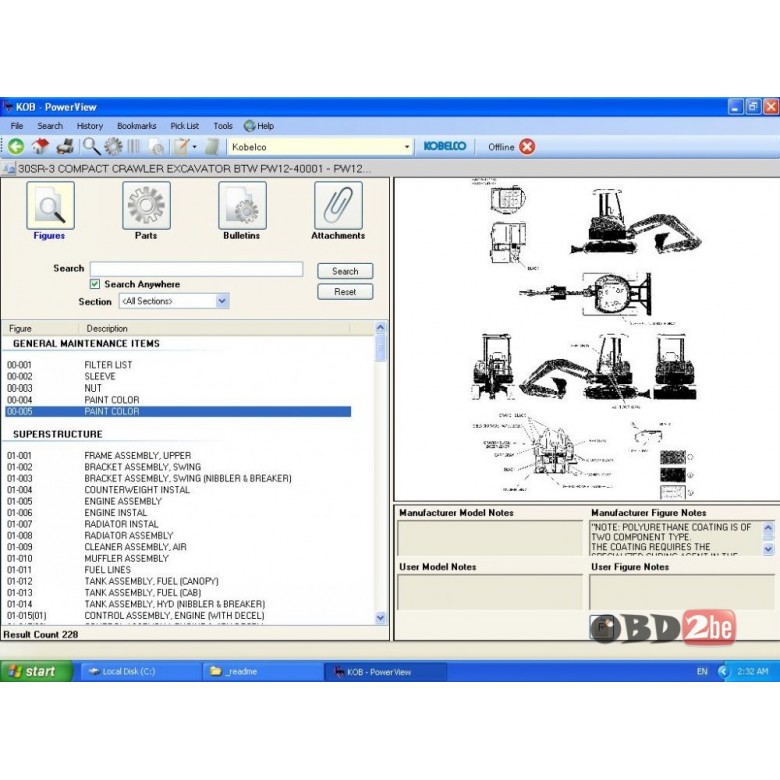780x780 pixels.
Task: Select row 01-012 TANK ASSEMBLY, FUEL (CANOPY)
Action: [178, 581]
